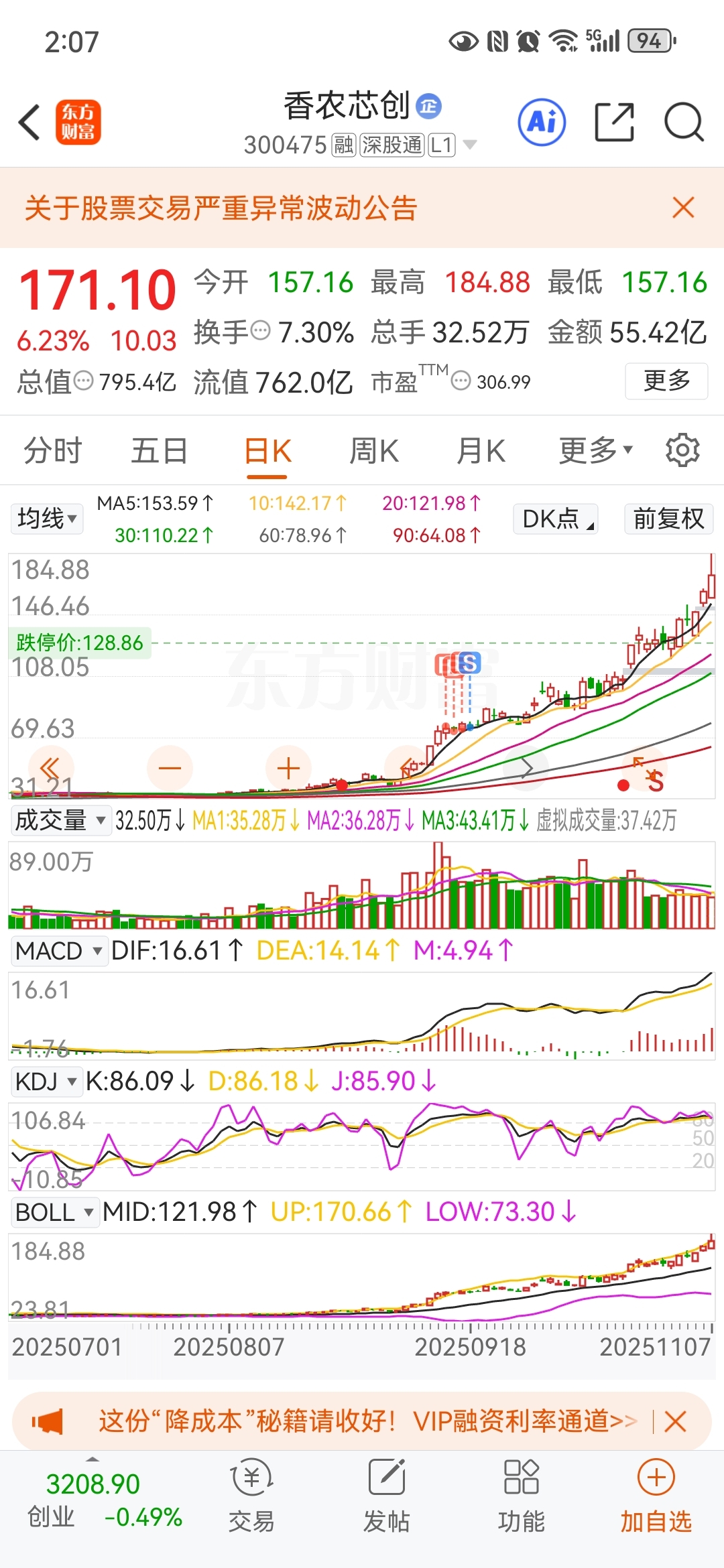Switch to 分时 tab
The height and width of the screenshot is (1568, 724).
[x=53, y=450]
